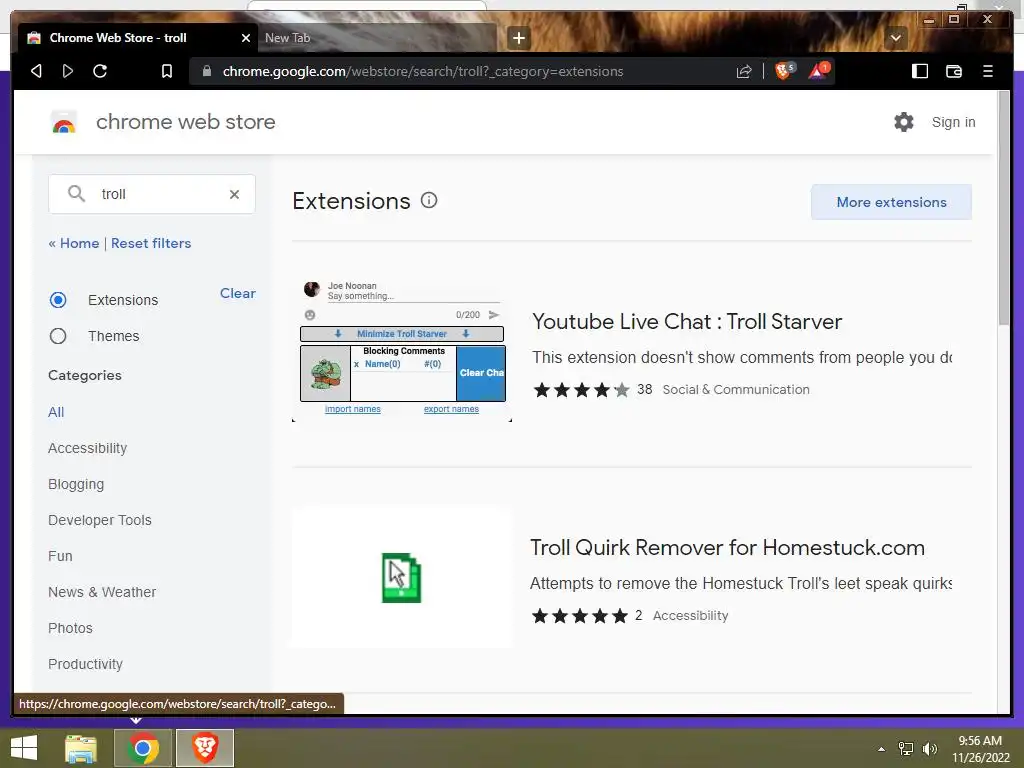Sign in to the web store
The height and width of the screenshot is (768, 1024).
click(953, 122)
